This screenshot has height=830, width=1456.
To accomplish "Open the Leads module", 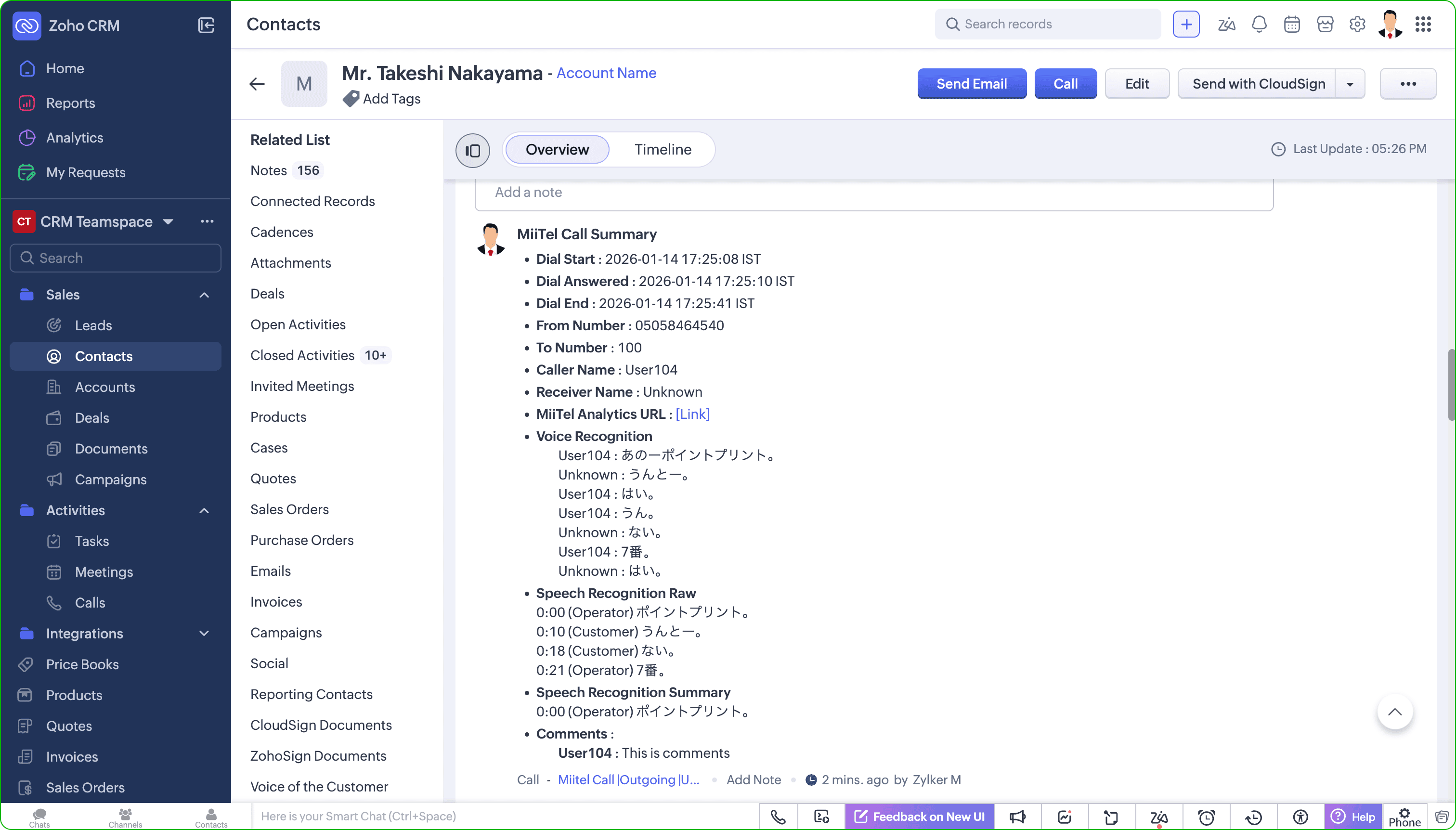I will point(93,325).
